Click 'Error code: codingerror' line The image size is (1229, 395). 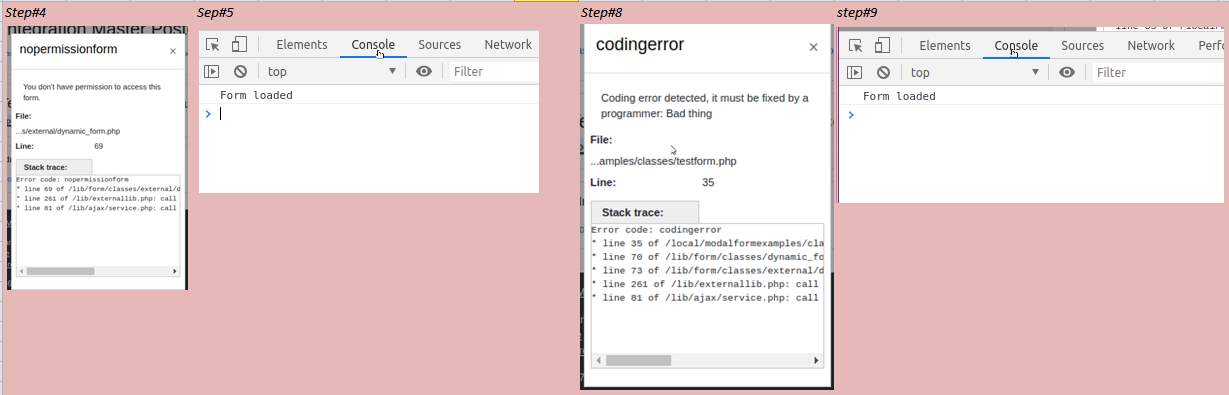tap(656, 230)
